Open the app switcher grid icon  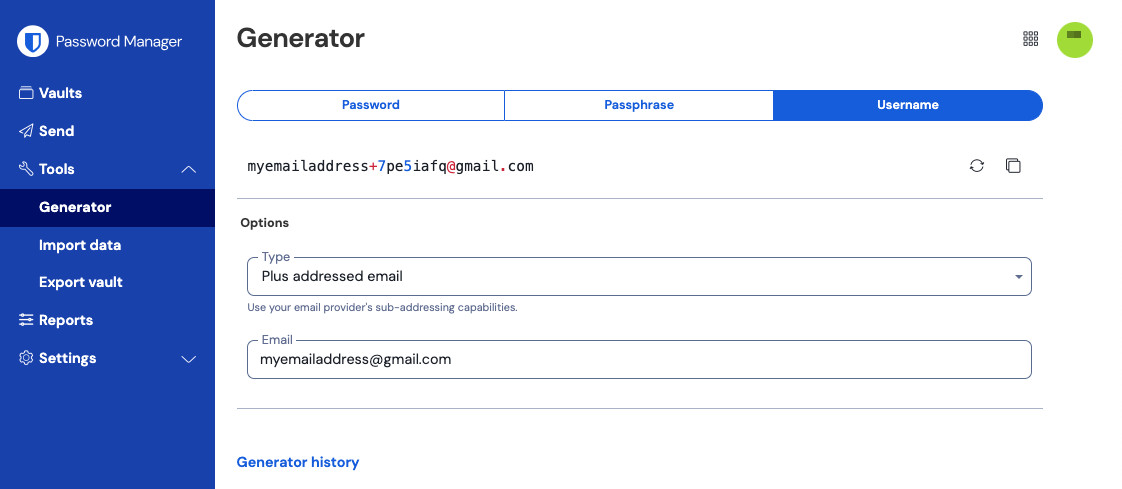click(x=1031, y=39)
